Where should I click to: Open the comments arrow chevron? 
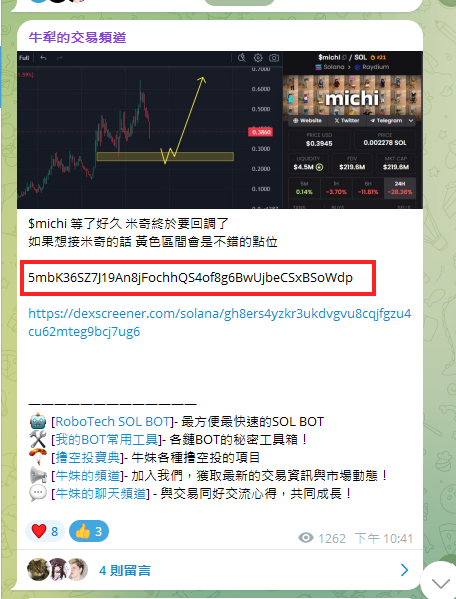pyautogui.click(x=404, y=570)
